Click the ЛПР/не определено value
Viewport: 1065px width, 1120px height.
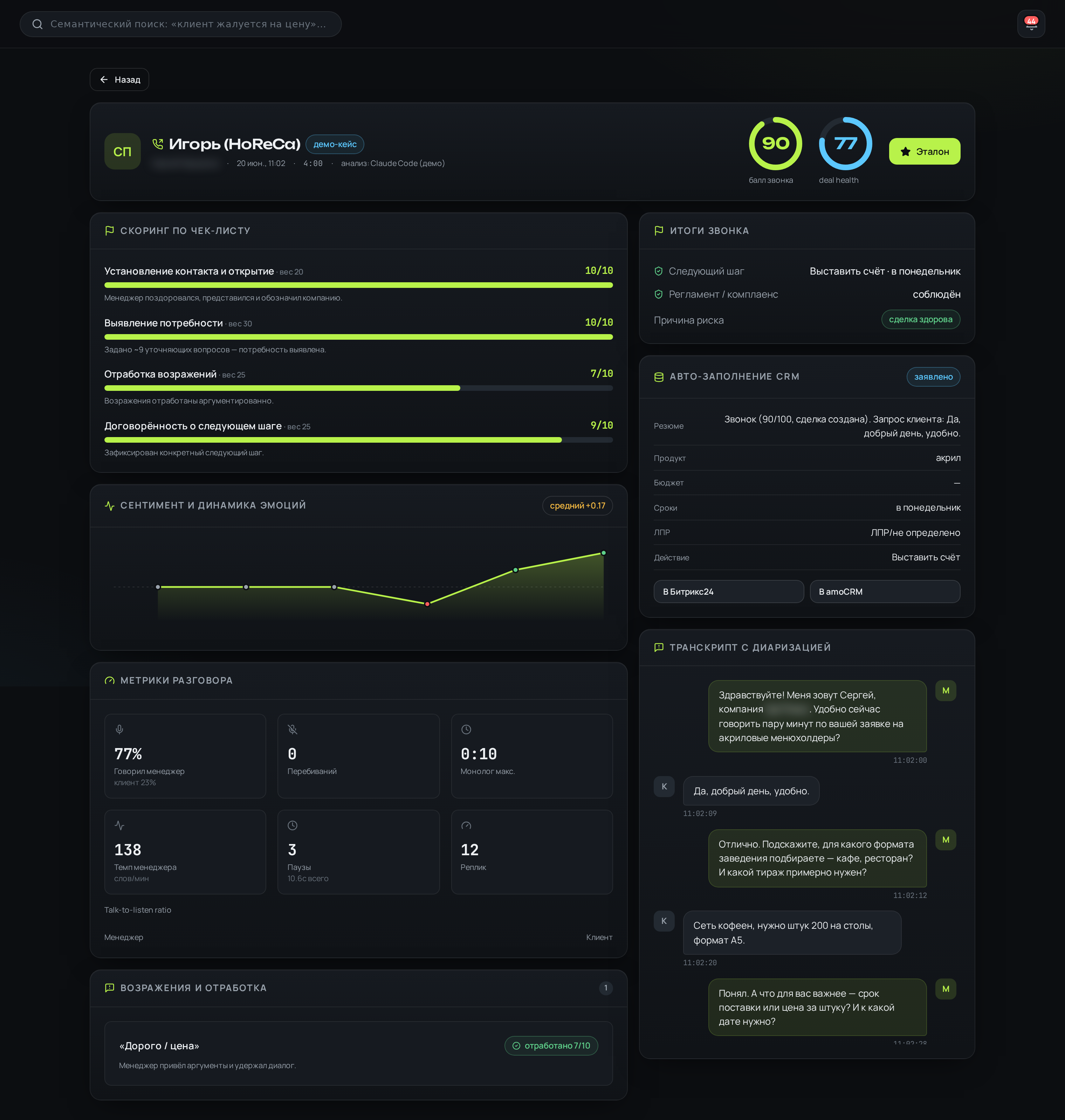coord(915,532)
